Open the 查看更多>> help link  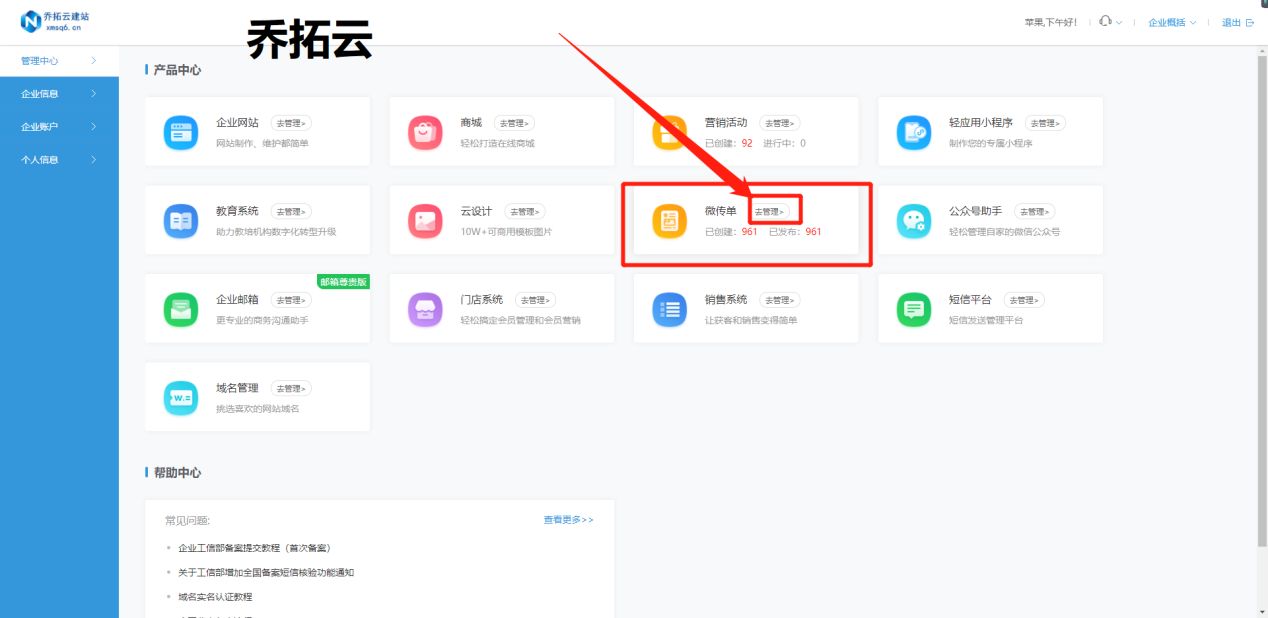pyautogui.click(x=568, y=520)
